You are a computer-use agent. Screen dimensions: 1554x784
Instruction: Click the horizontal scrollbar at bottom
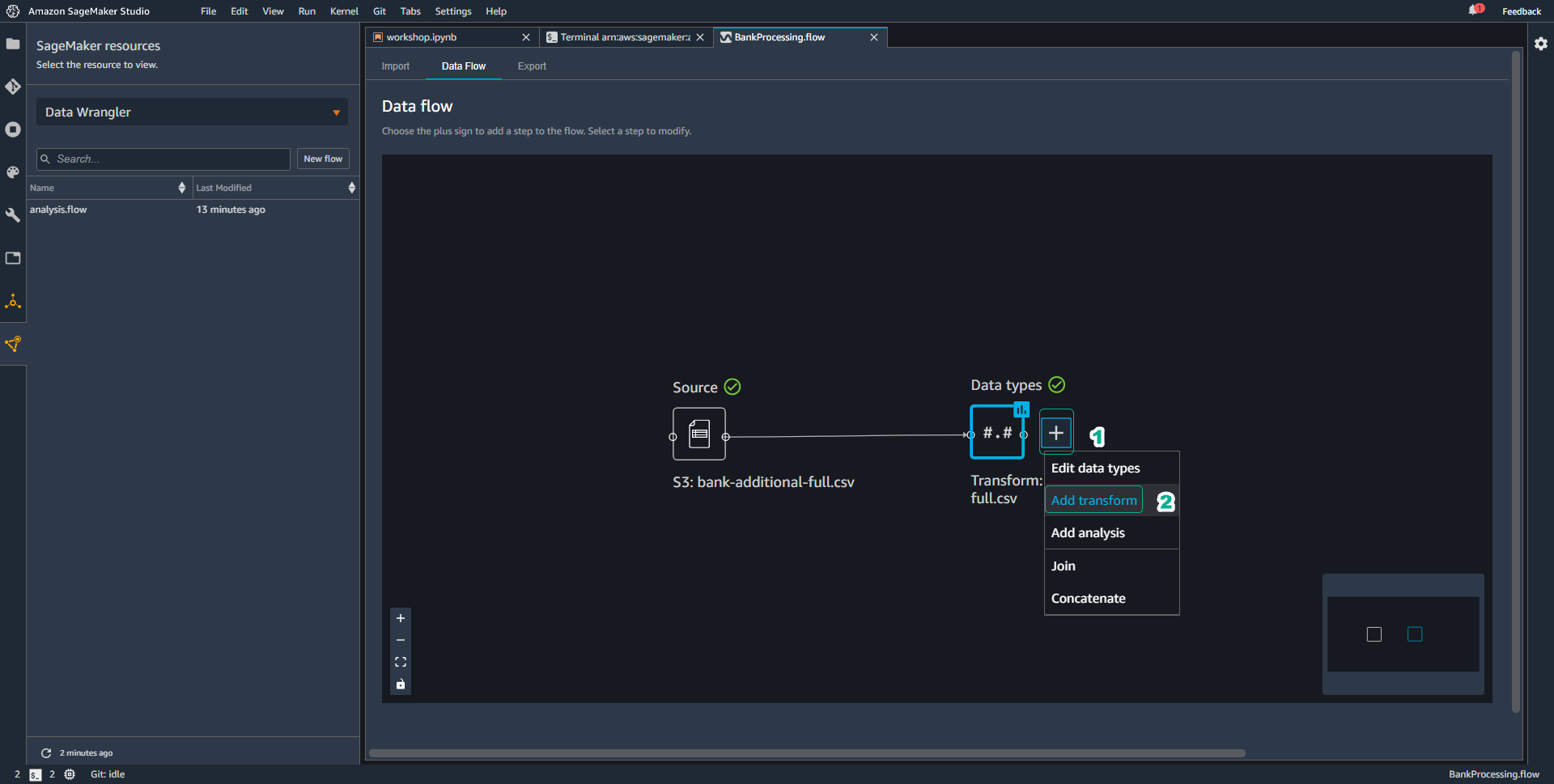coord(807,753)
